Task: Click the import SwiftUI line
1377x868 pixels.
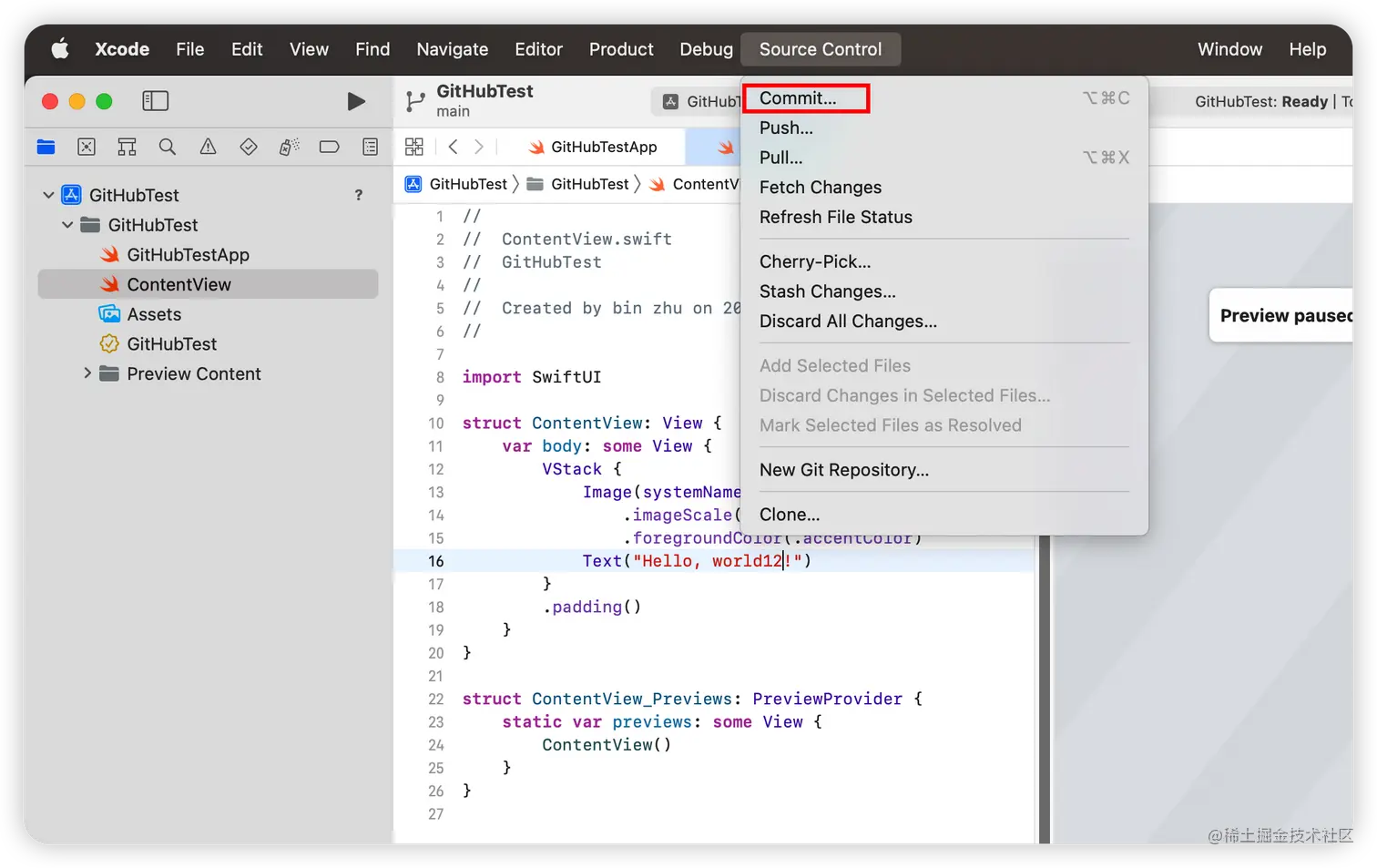Action: coord(532,377)
